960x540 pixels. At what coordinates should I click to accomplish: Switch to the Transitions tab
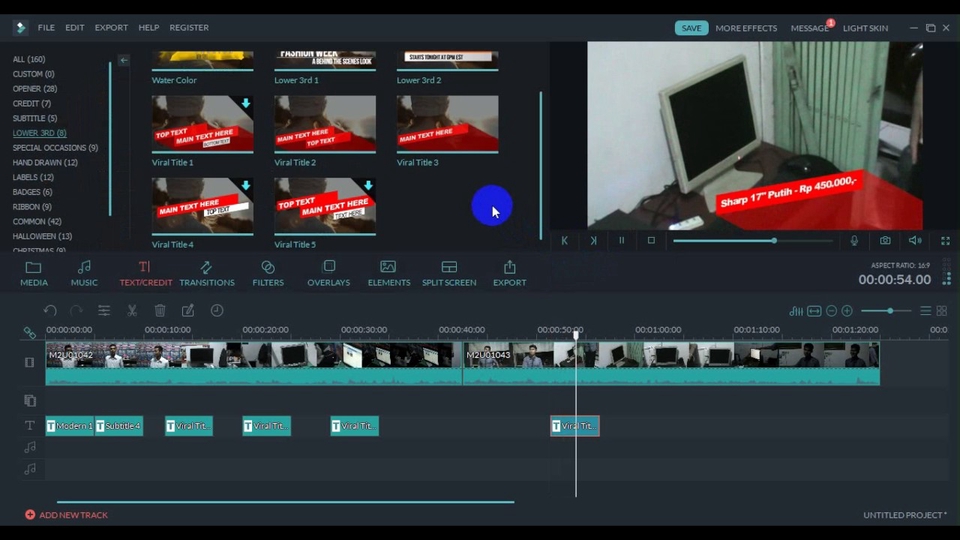pyautogui.click(x=207, y=273)
